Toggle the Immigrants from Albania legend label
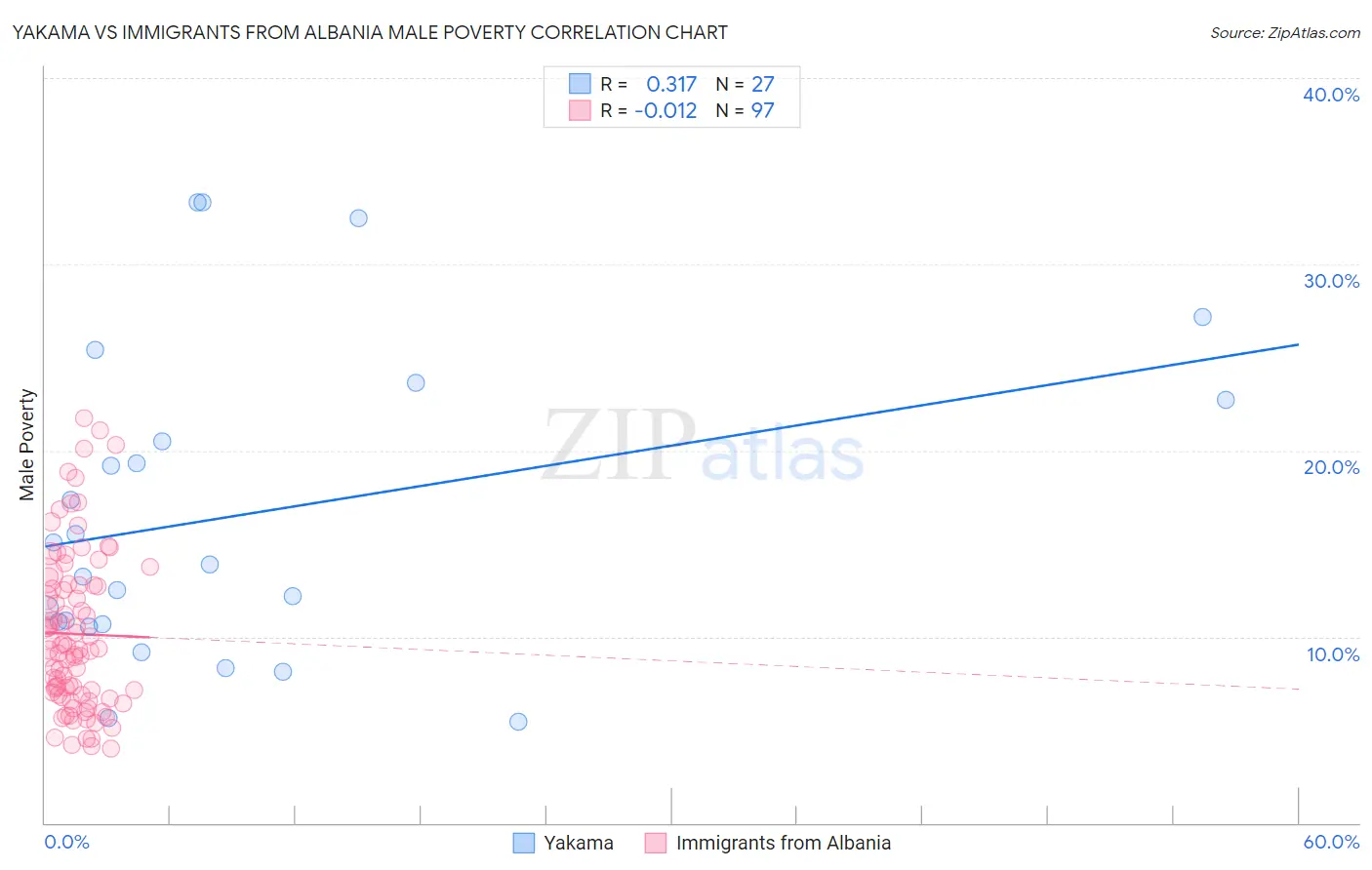 pyautogui.click(x=783, y=843)
